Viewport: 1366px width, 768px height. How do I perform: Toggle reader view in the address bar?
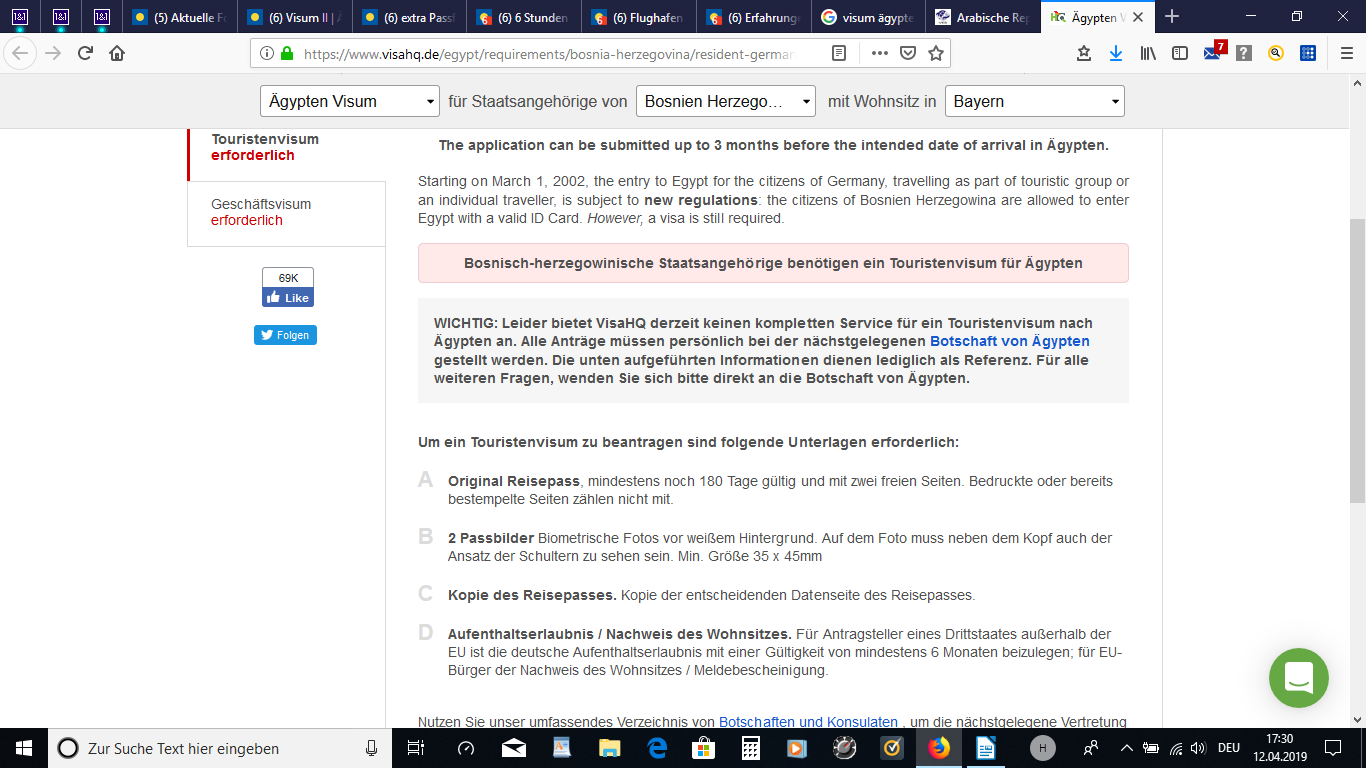click(x=839, y=54)
